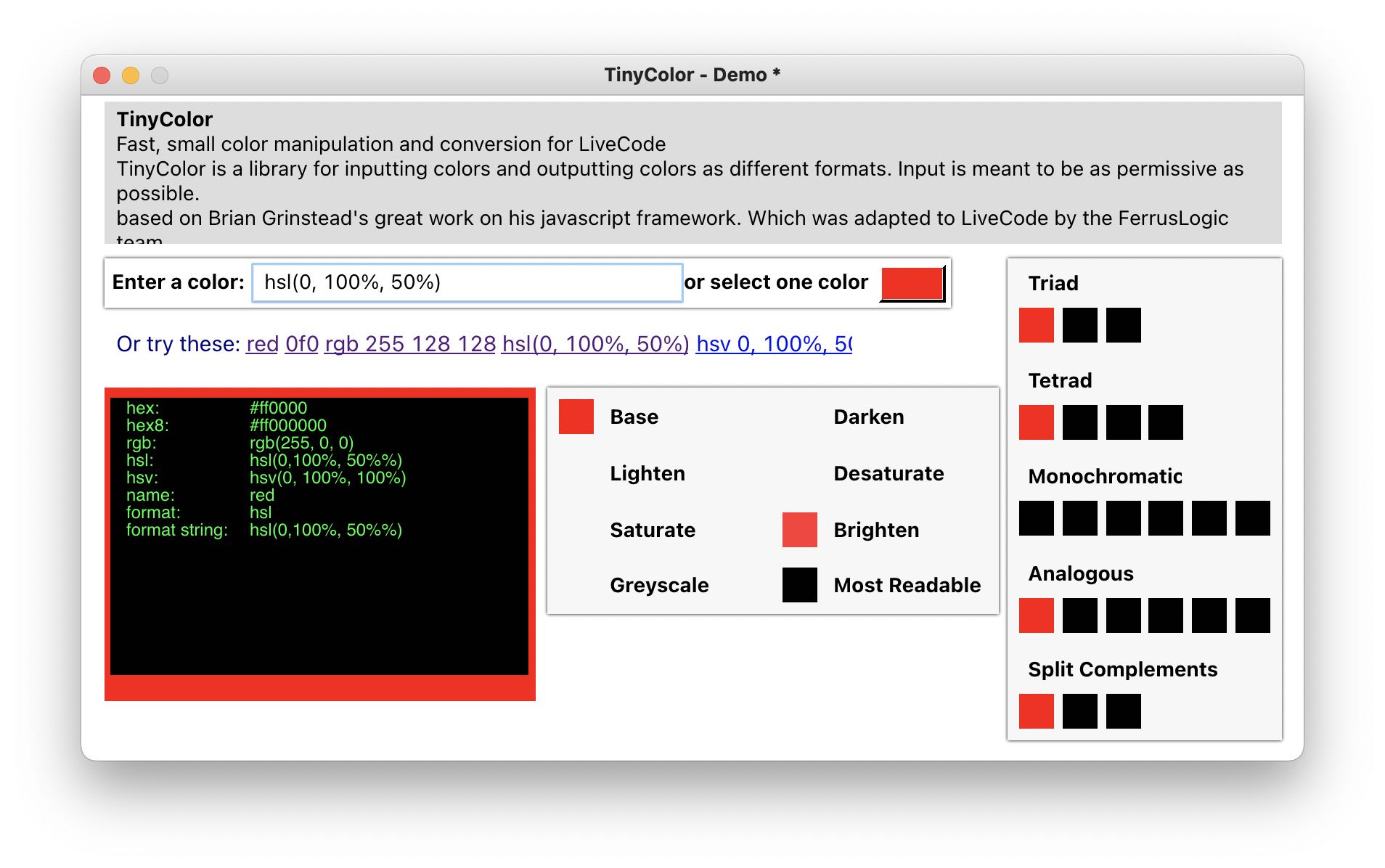Select the last Analogous swatch
1385x868 pixels.
point(1253,615)
